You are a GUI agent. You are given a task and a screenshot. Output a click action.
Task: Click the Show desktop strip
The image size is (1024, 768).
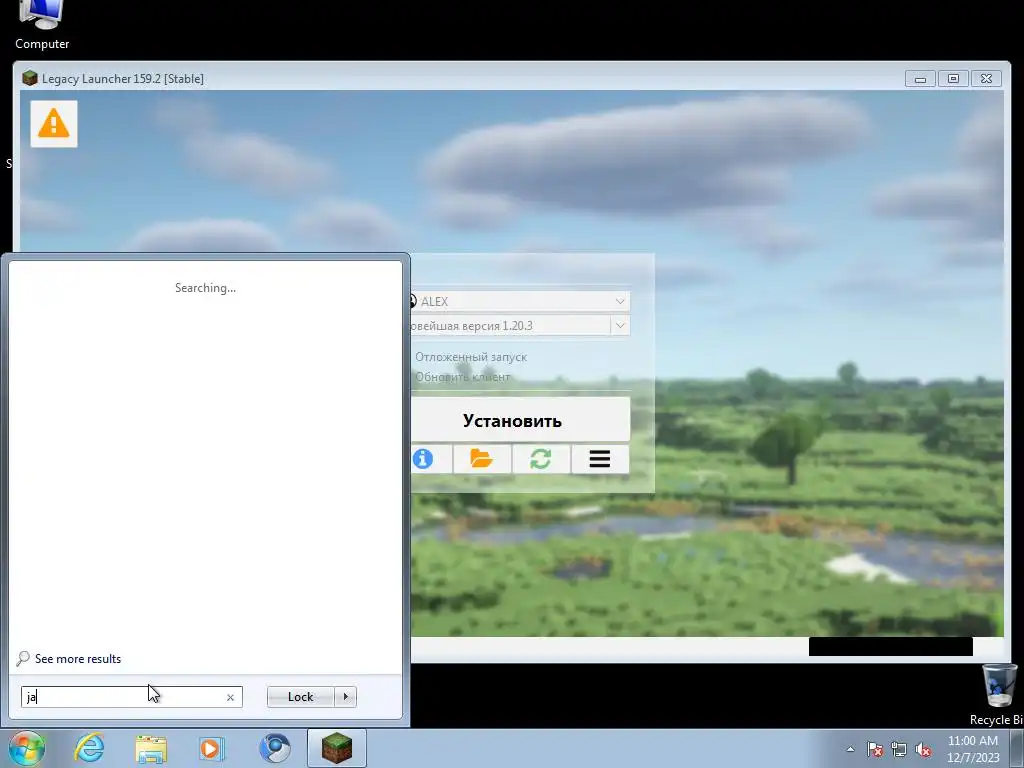pos(1017,748)
